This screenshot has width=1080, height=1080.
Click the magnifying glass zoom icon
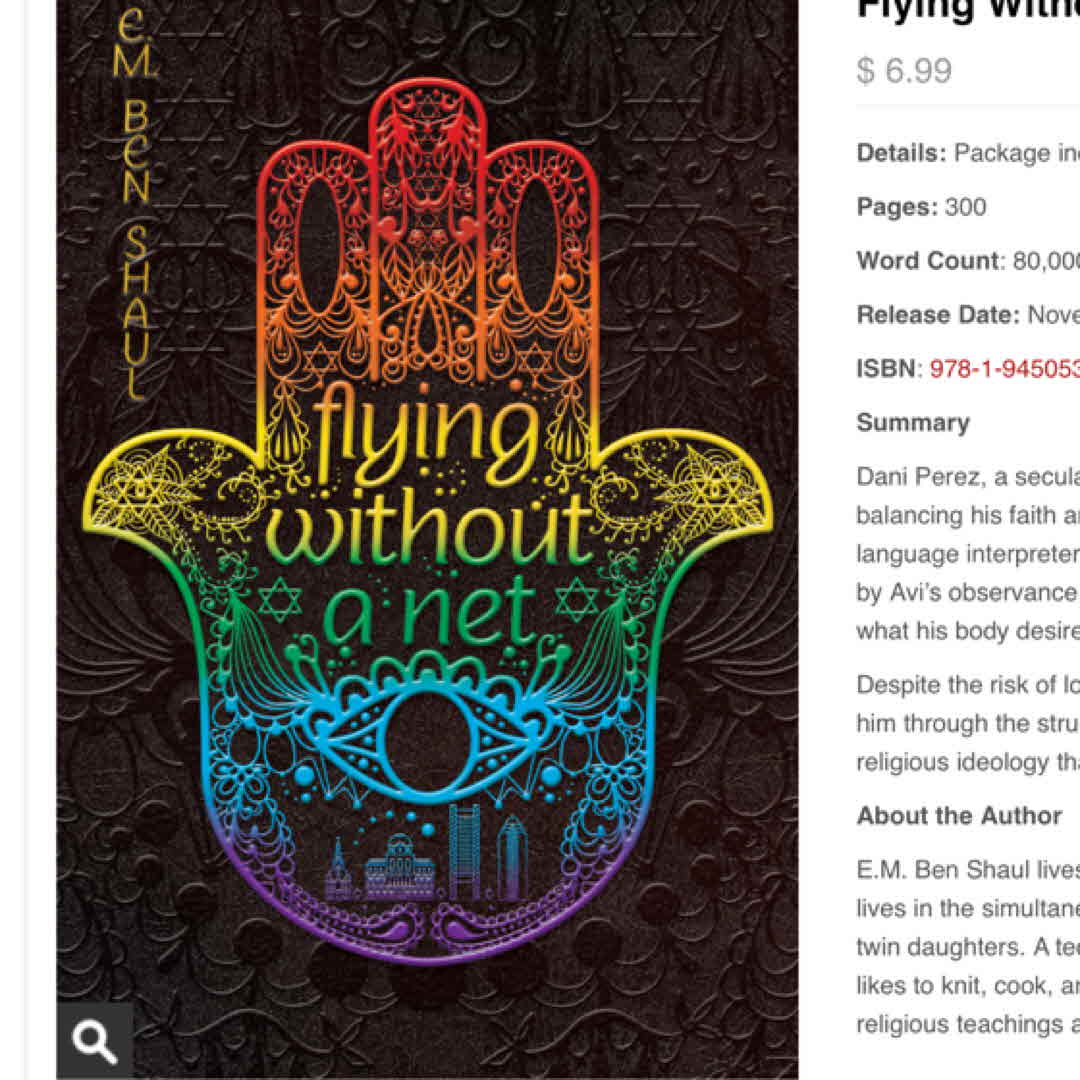[94, 1040]
